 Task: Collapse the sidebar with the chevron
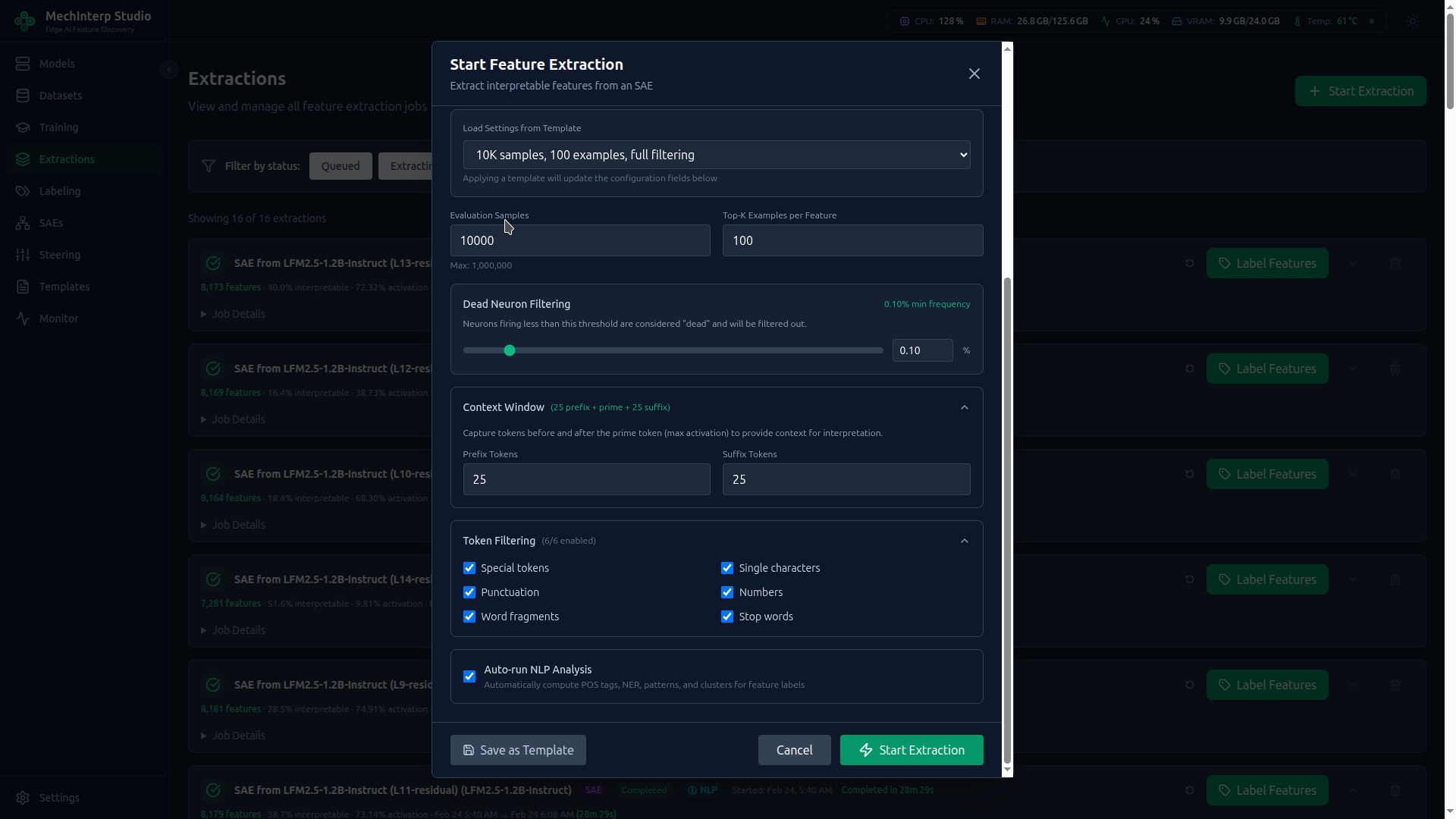(168, 70)
